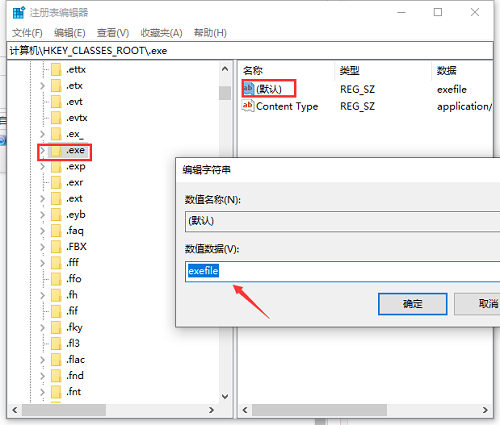Expand the .etx tree node
500x425 pixels.
coord(42,86)
